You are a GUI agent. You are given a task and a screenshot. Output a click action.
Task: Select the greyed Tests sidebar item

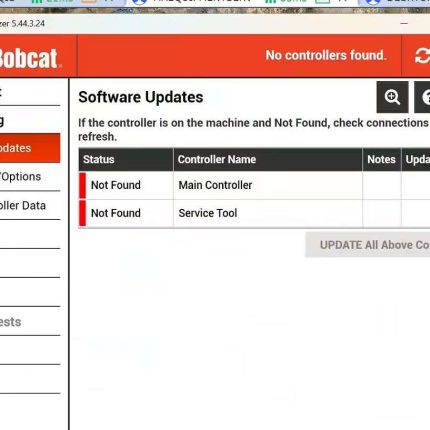click(x=11, y=322)
